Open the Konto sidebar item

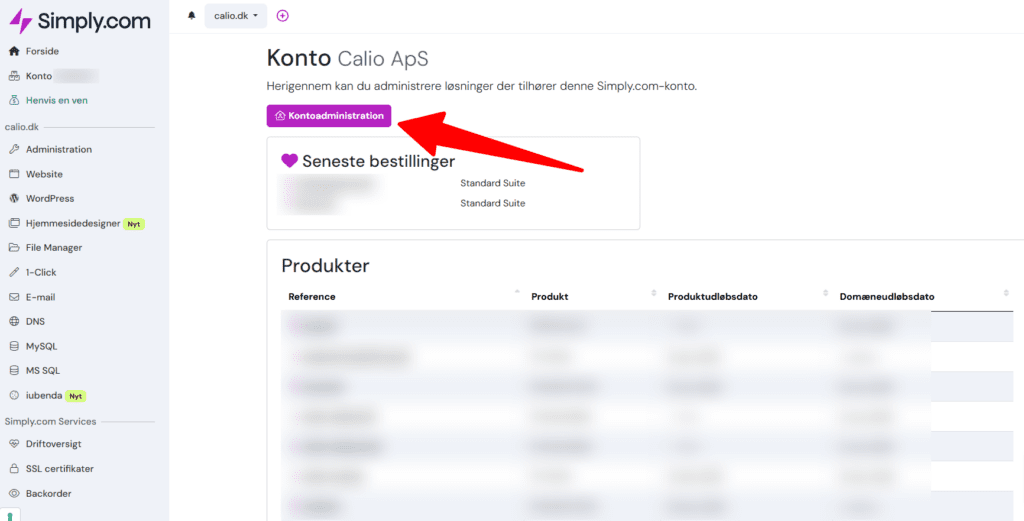38,76
